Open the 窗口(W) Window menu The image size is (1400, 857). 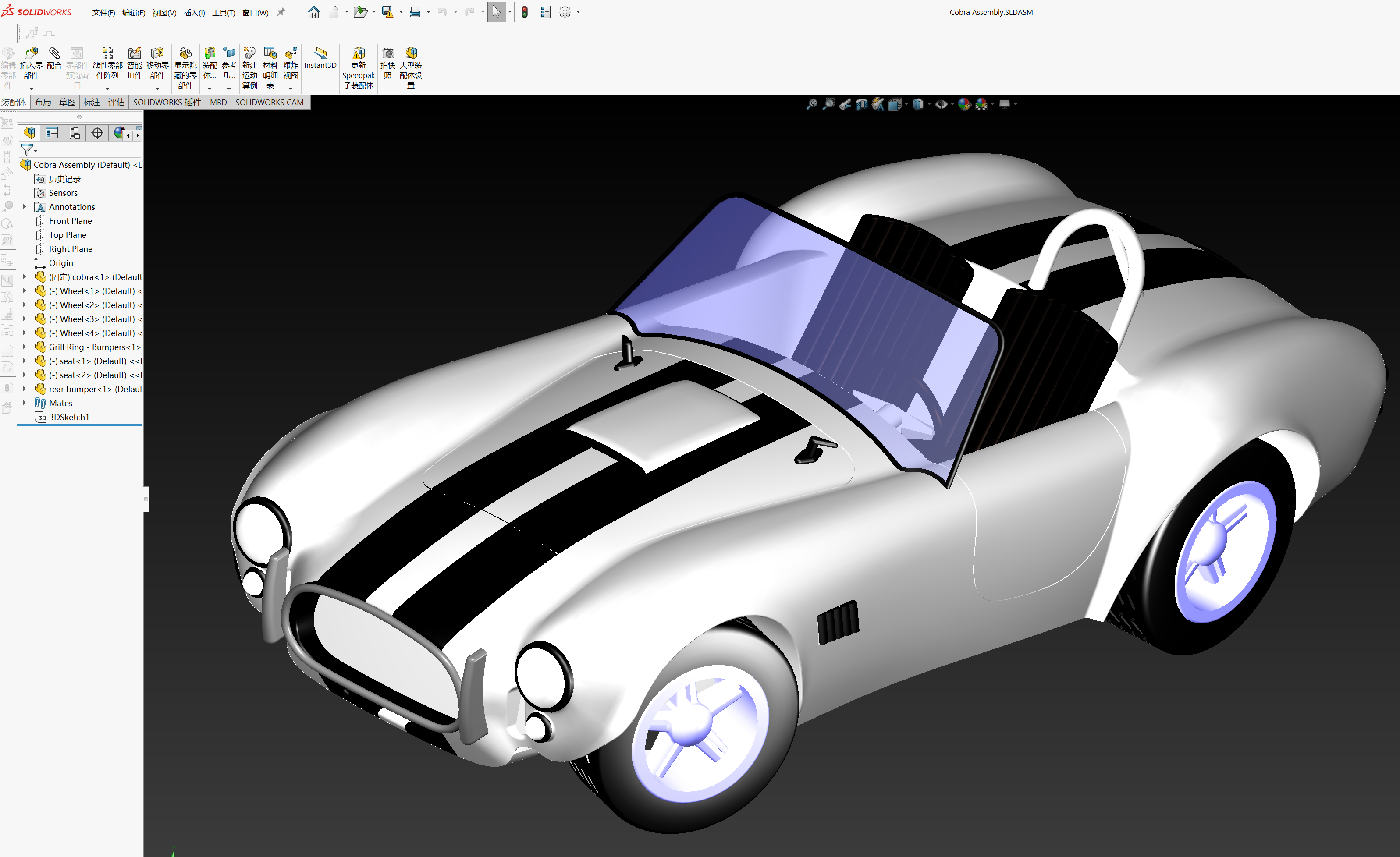(x=255, y=13)
